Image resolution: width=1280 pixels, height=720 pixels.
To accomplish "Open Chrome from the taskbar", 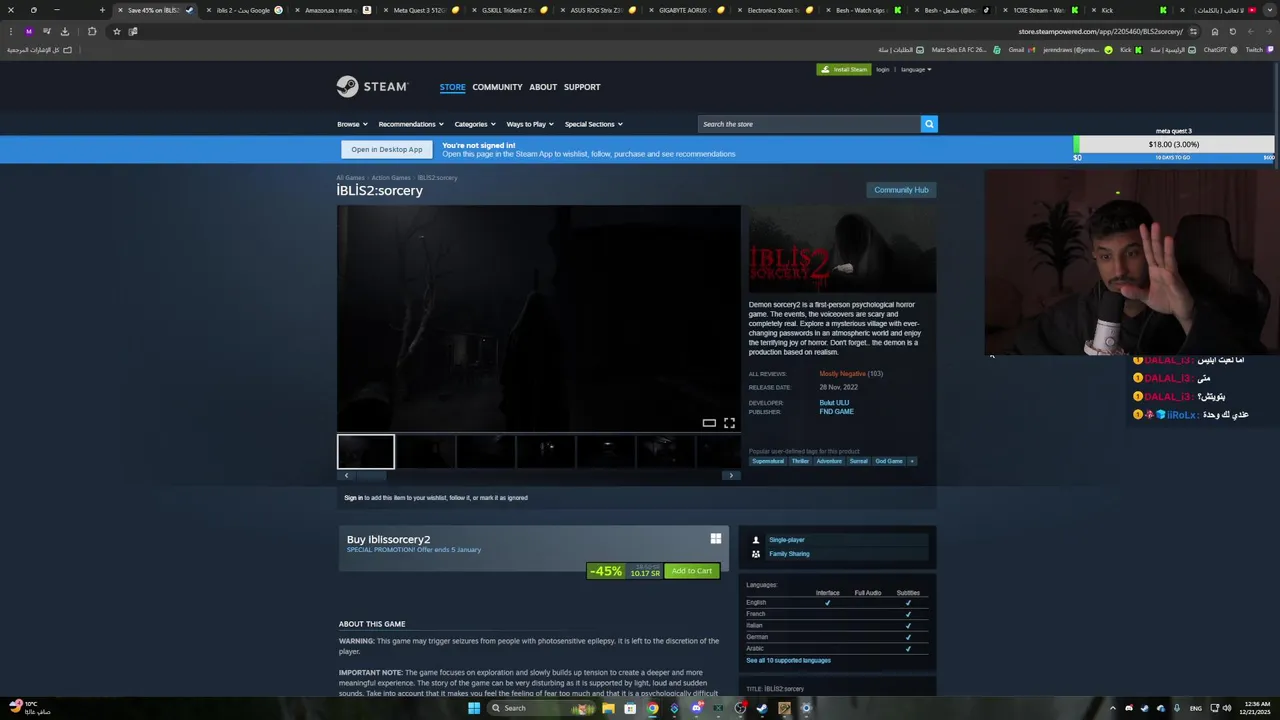I will [x=652, y=708].
